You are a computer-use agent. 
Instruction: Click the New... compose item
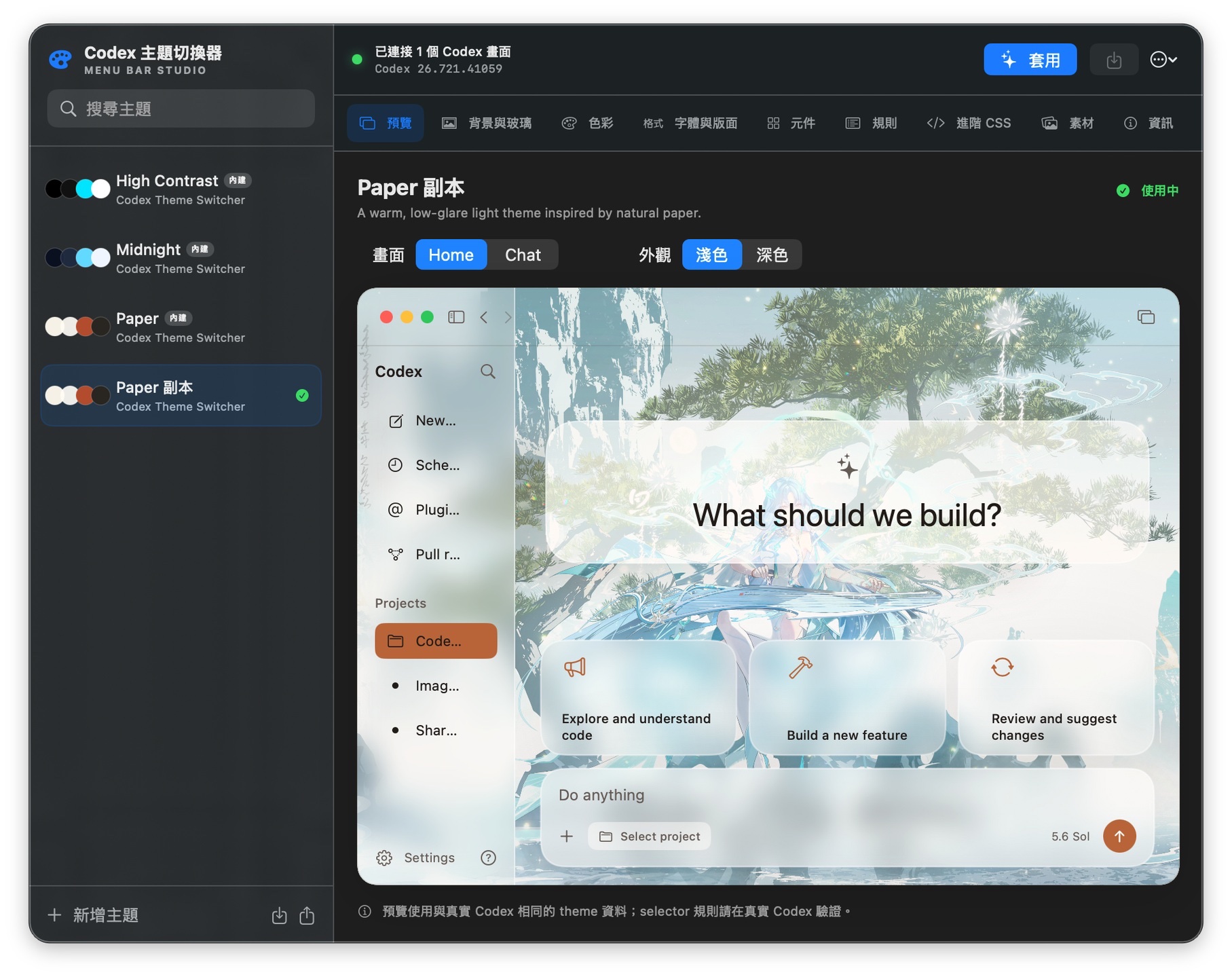436,421
